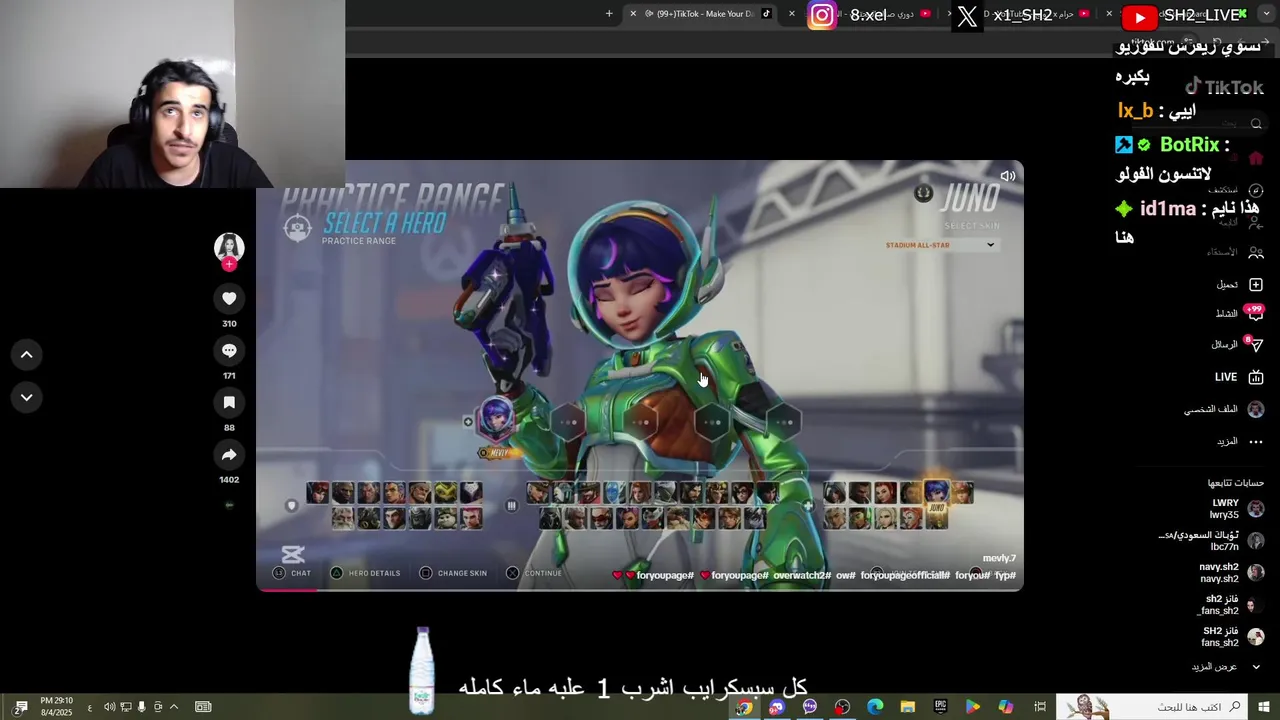
Task: Open the navy.sh2 followed account
Action: (1232, 573)
